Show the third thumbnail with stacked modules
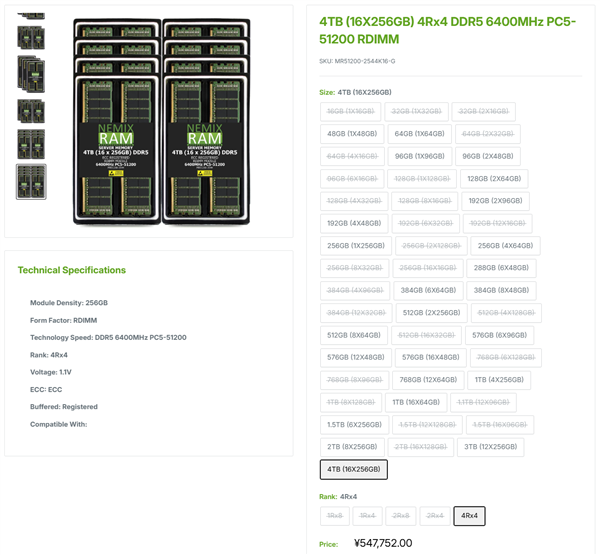The height and width of the screenshot is (555, 600). point(31,73)
